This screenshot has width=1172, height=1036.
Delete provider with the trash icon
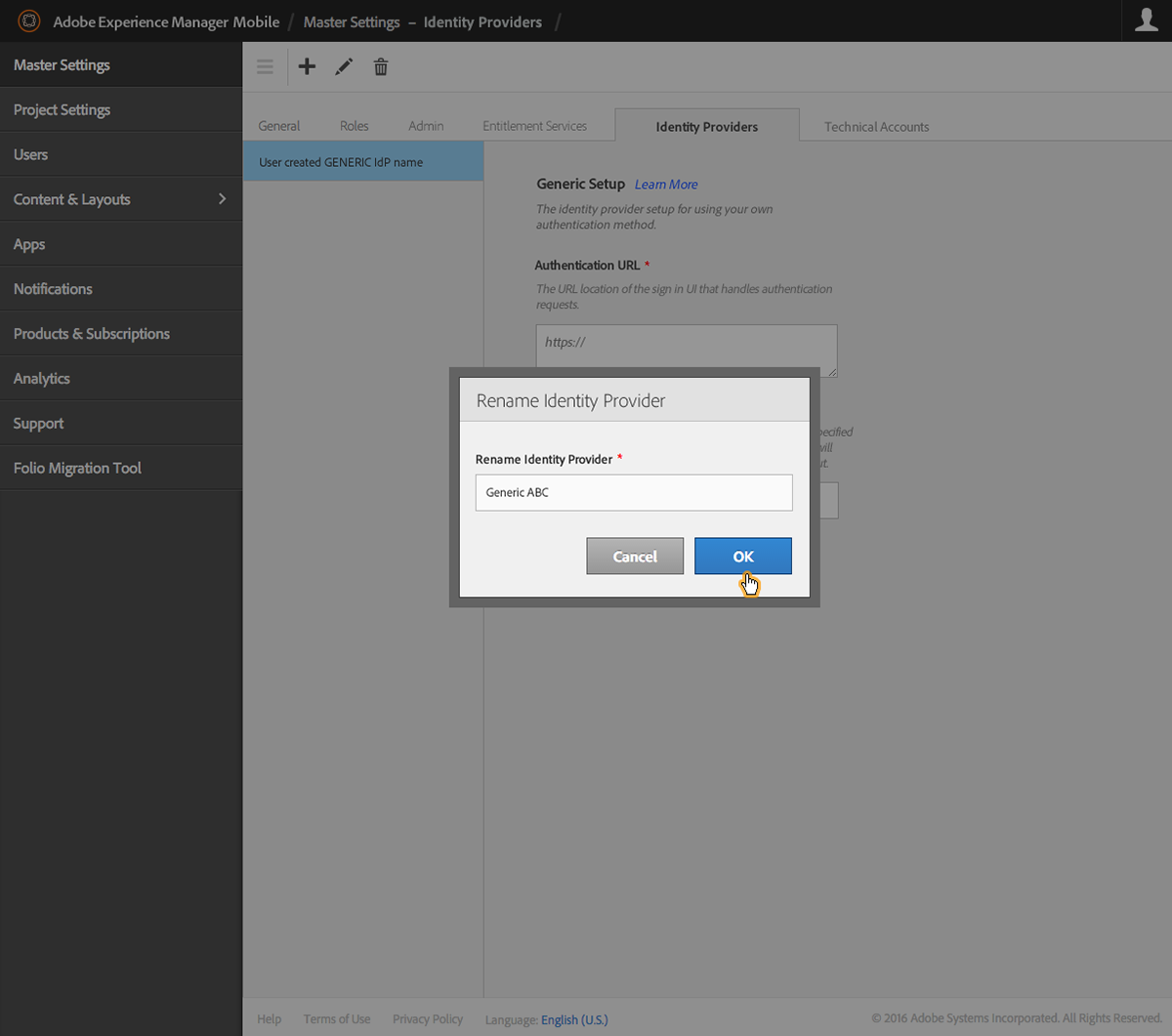(381, 66)
